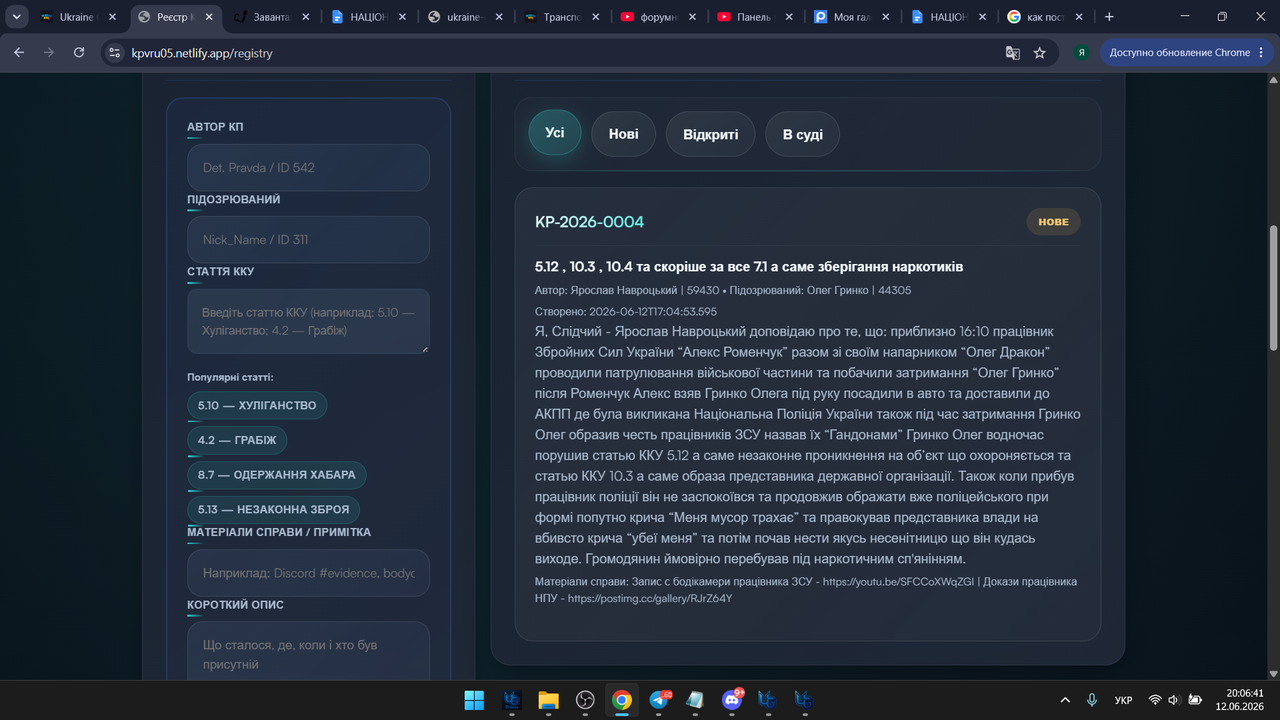
Task: Pick the 8.7 — Одержання хабара chip
Action: click(x=277, y=475)
